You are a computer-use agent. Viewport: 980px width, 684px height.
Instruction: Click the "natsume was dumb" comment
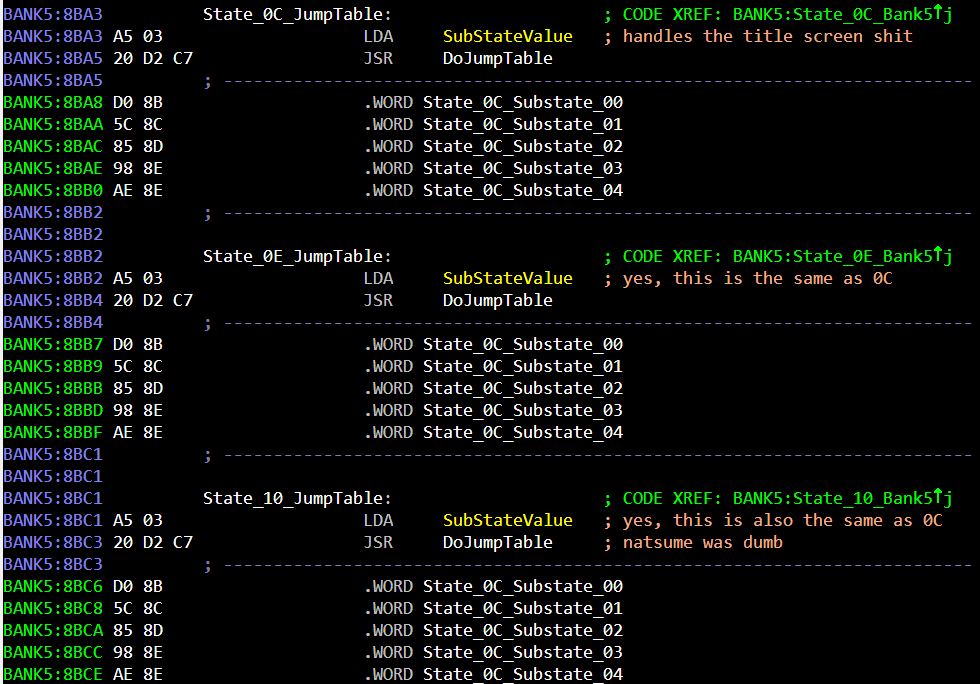702,542
